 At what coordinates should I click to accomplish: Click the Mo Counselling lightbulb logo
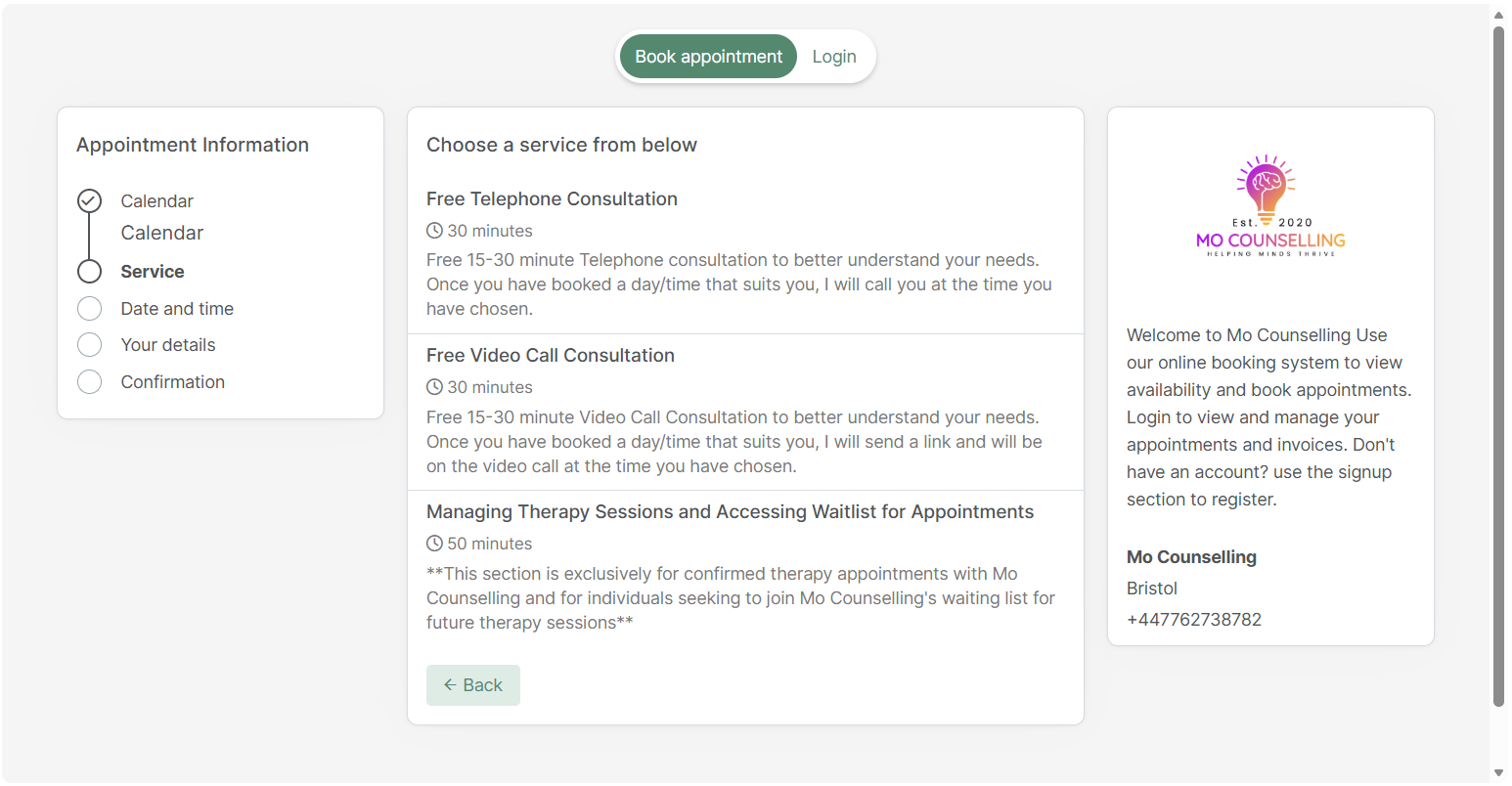1270,206
